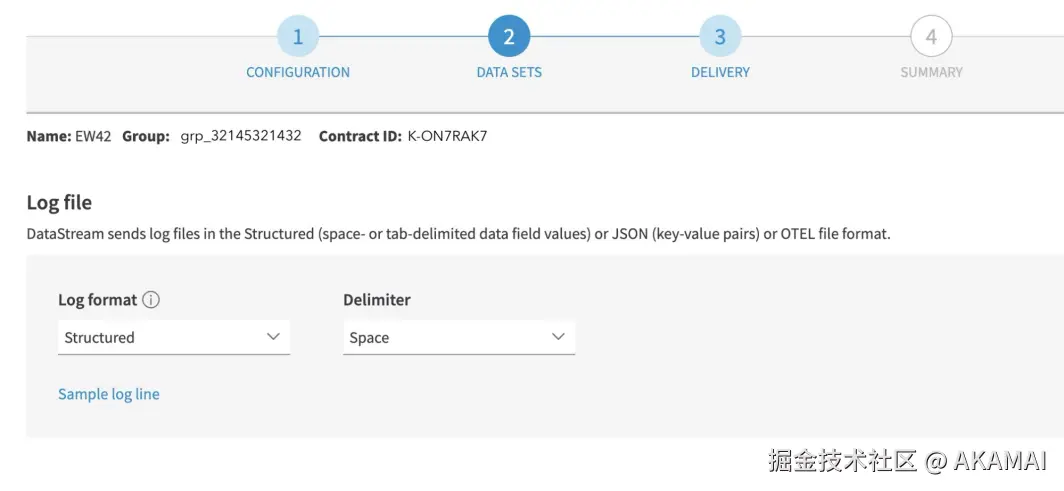Open the Sample log line link
1064x491 pixels.
click(x=109, y=394)
